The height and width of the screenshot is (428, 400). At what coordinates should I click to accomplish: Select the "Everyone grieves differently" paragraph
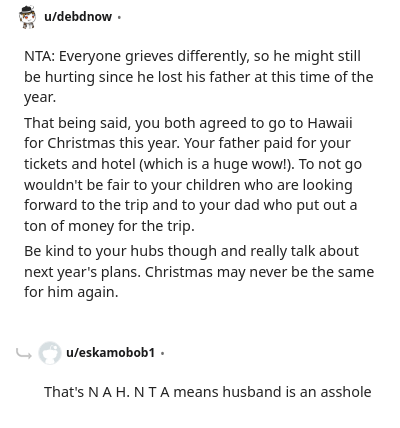pyautogui.click(x=199, y=77)
